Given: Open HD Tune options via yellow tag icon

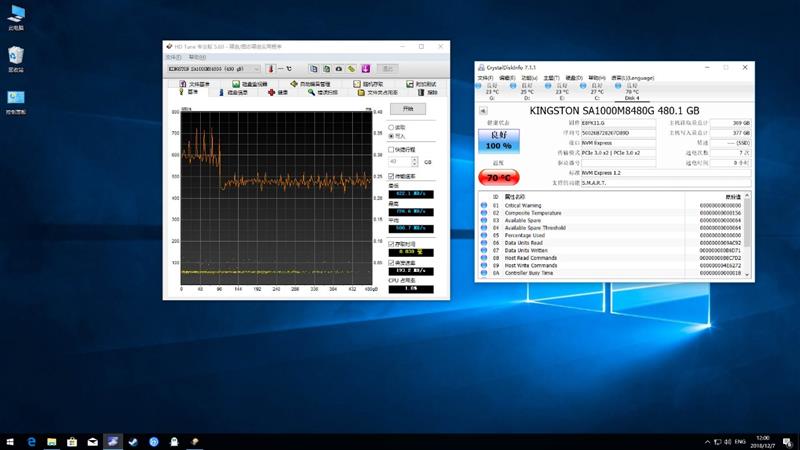Looking at the screenshot, I should [x=352, y=69].
